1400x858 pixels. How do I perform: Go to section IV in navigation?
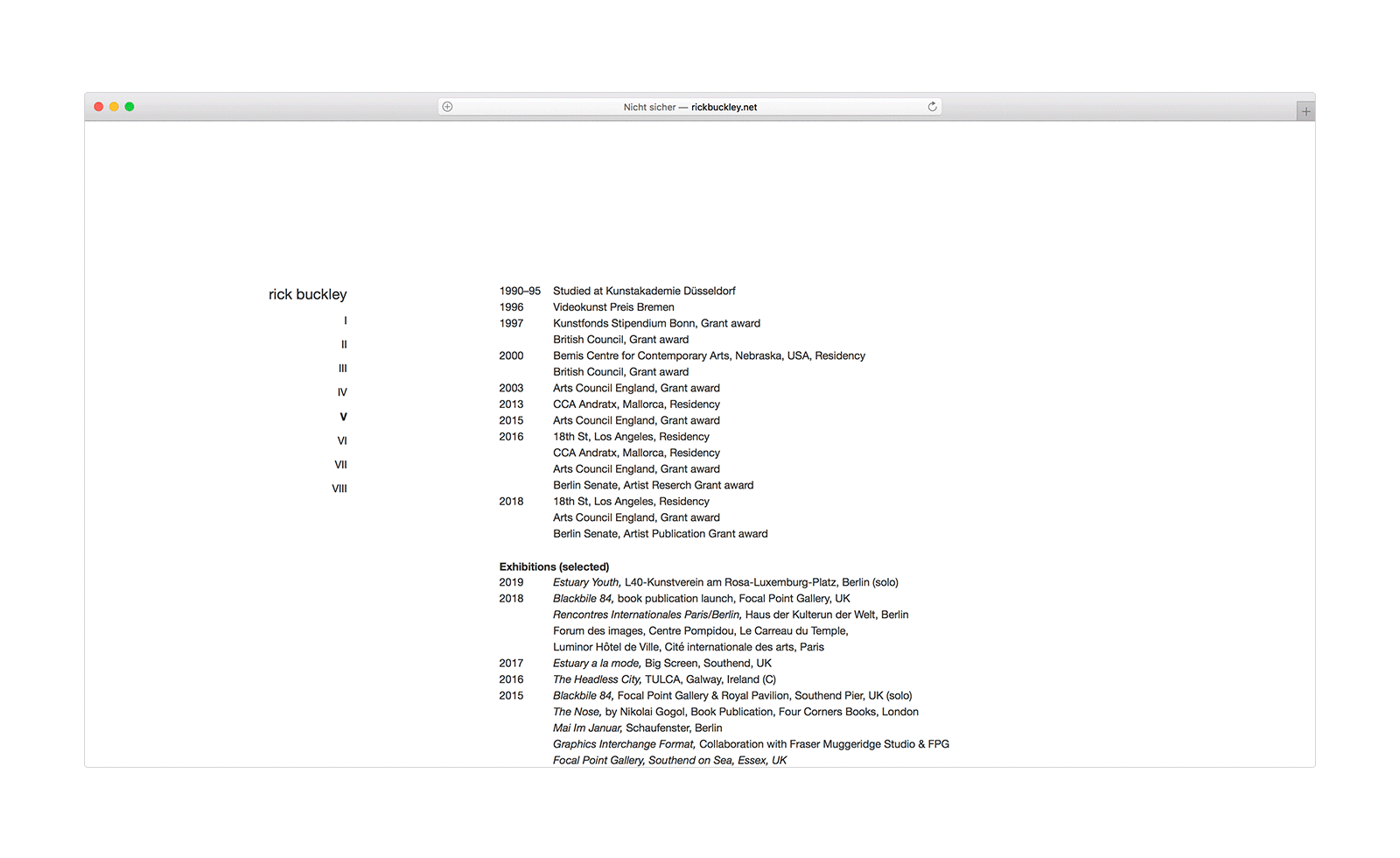tap(342, 392)
